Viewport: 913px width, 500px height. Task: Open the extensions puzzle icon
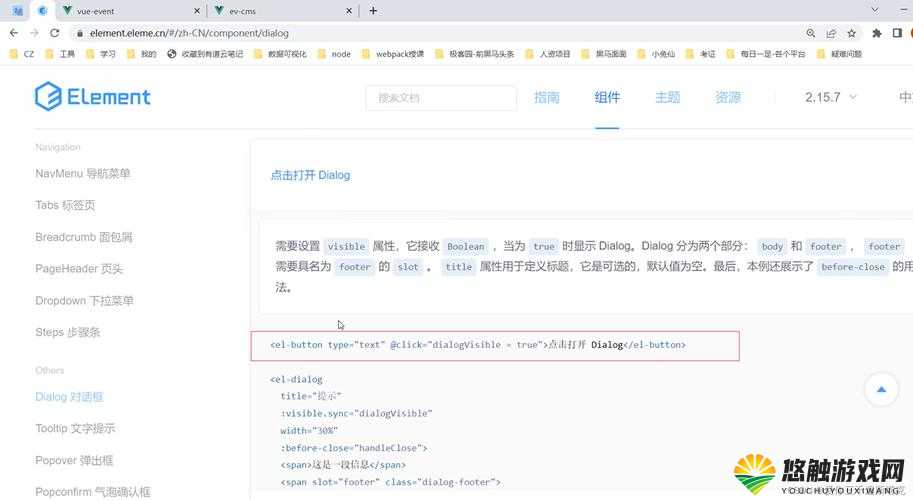[876, 33]
